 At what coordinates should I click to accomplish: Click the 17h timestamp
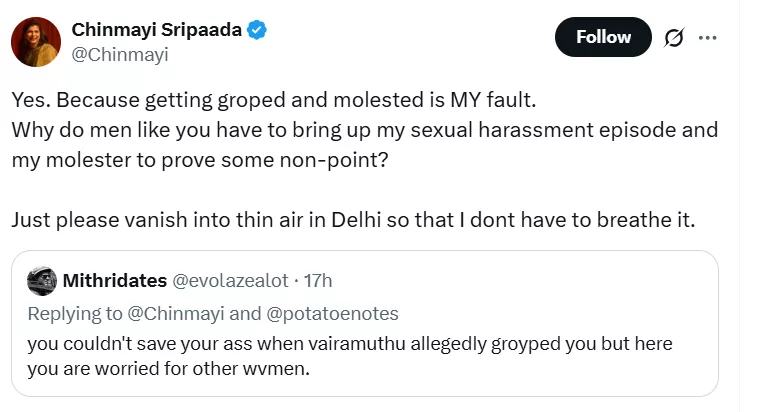(316, 280)
